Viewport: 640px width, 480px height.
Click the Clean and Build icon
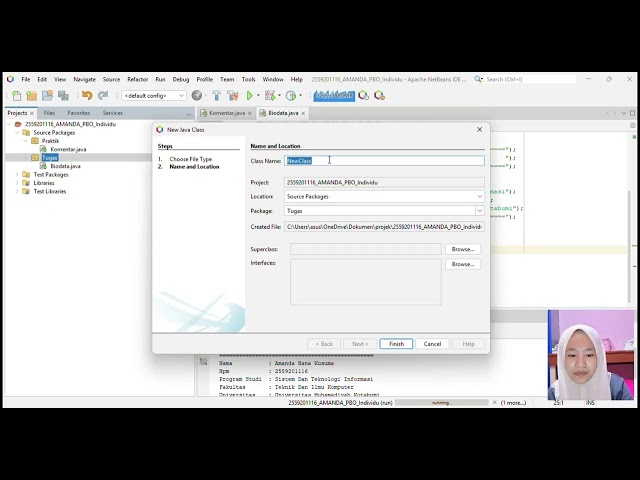click(233, 96)
